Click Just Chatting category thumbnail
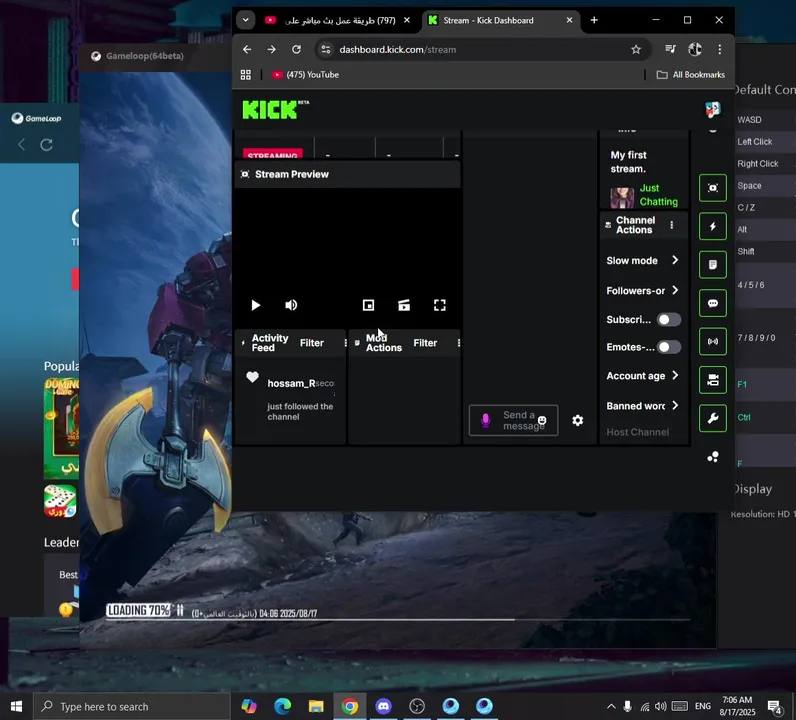The height and width of the screenshot is (720, 796). (x=622, y=198)
